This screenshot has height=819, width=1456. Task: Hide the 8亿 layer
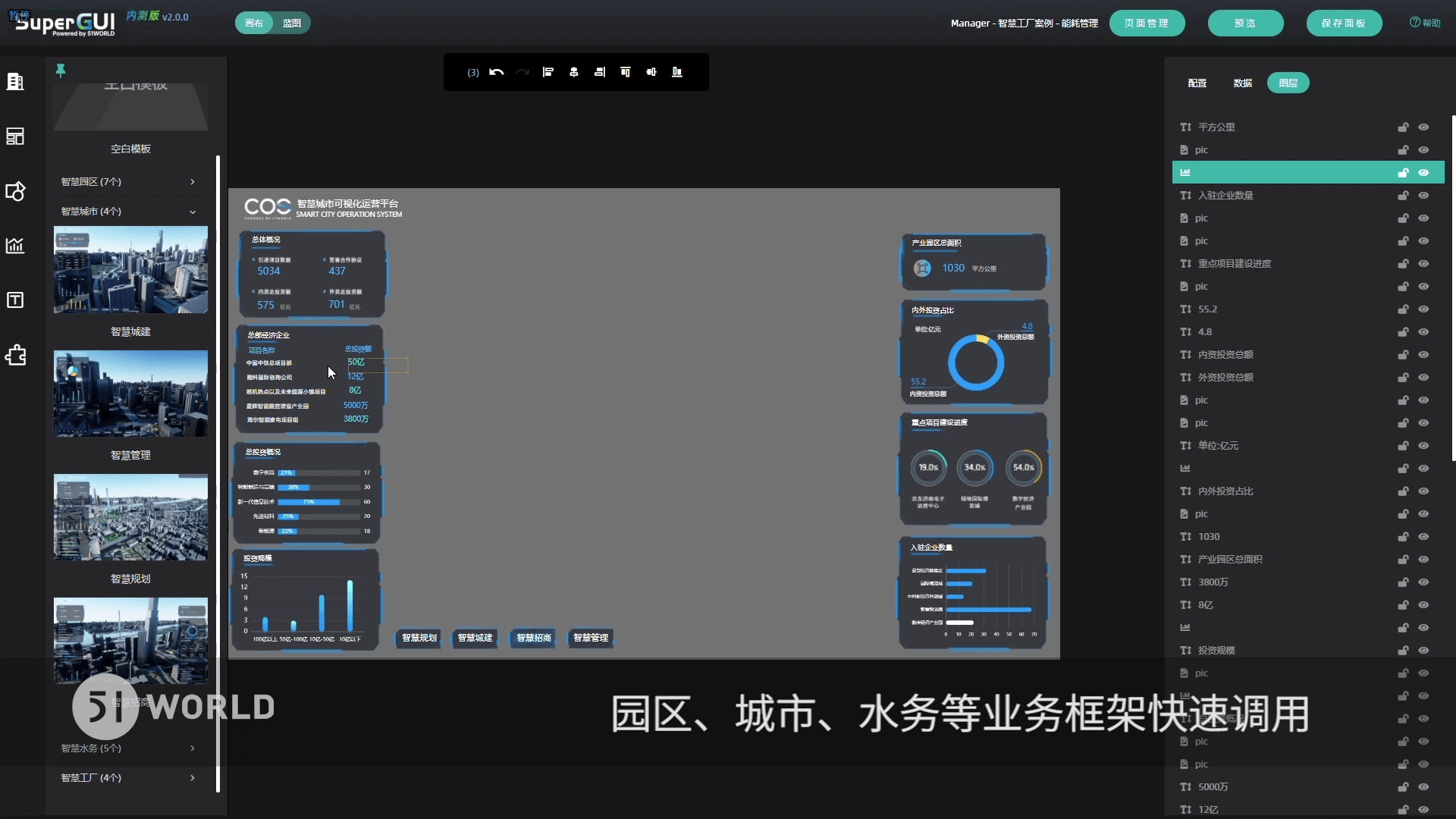click(x=1423, y=605)
